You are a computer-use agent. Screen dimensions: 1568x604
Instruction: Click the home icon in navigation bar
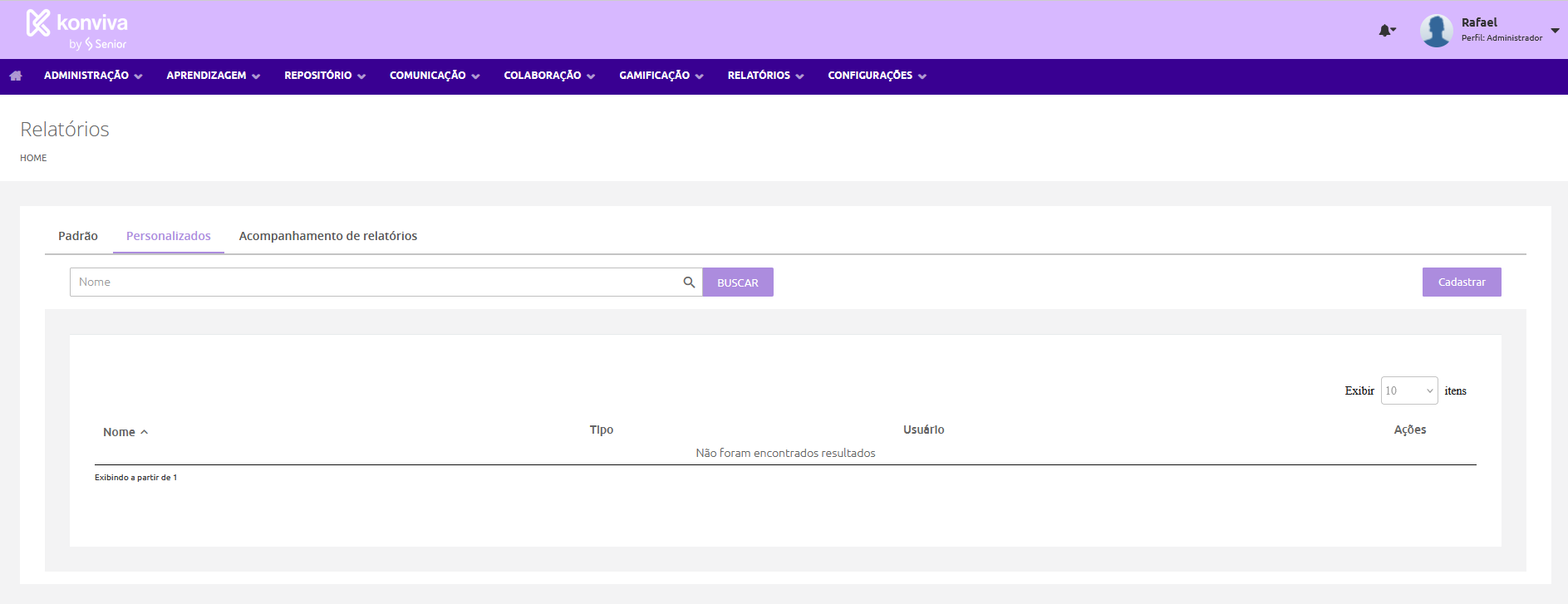(x=16, y=76)
